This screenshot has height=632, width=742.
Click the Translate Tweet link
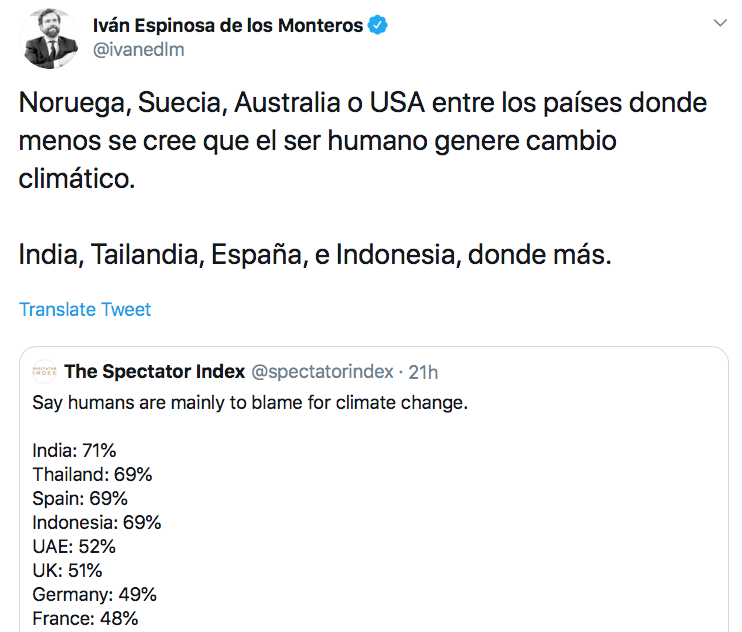click(x=85, y=309)
